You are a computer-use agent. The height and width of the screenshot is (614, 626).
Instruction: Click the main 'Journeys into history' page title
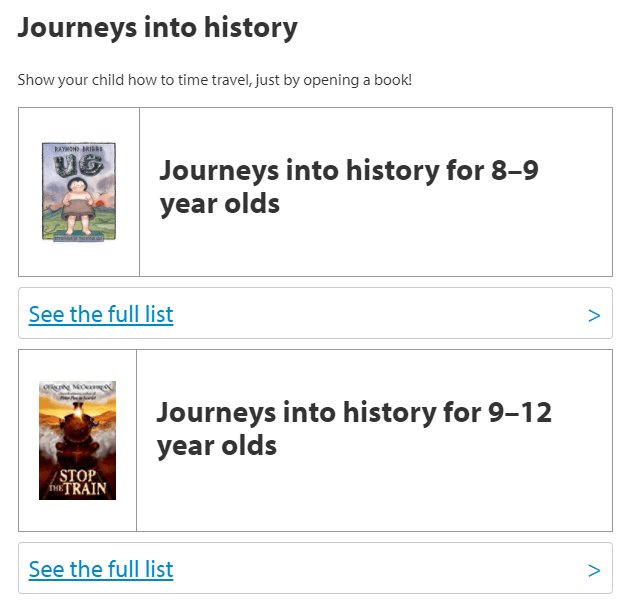(158, 28)
